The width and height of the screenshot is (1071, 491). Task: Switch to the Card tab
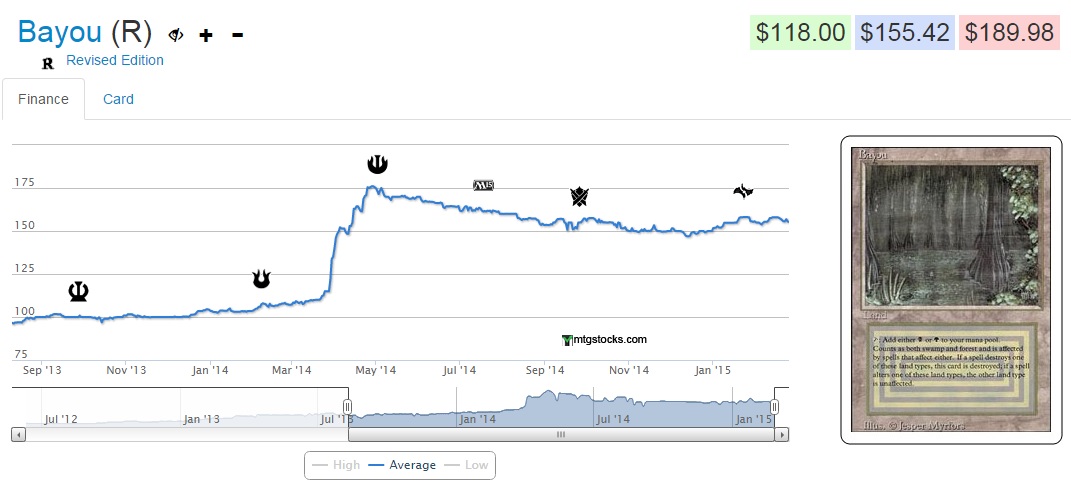coord(118,99)
